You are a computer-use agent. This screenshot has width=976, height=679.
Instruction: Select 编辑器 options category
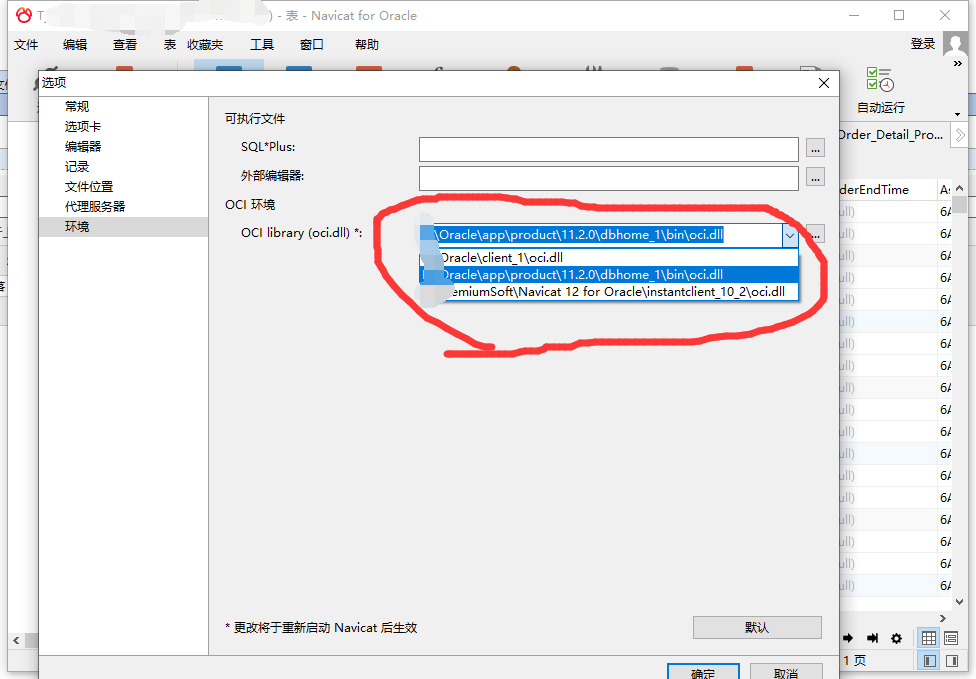pyautogui.click(x=123, y=146)
